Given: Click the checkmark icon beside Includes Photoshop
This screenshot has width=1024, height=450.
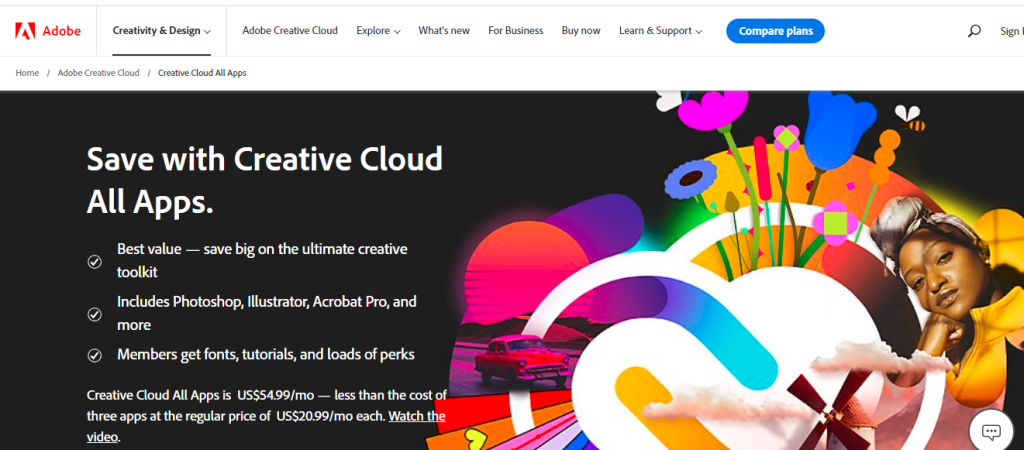Looking at the screenshot, I should pyautogui.click(x=95, y=314).
